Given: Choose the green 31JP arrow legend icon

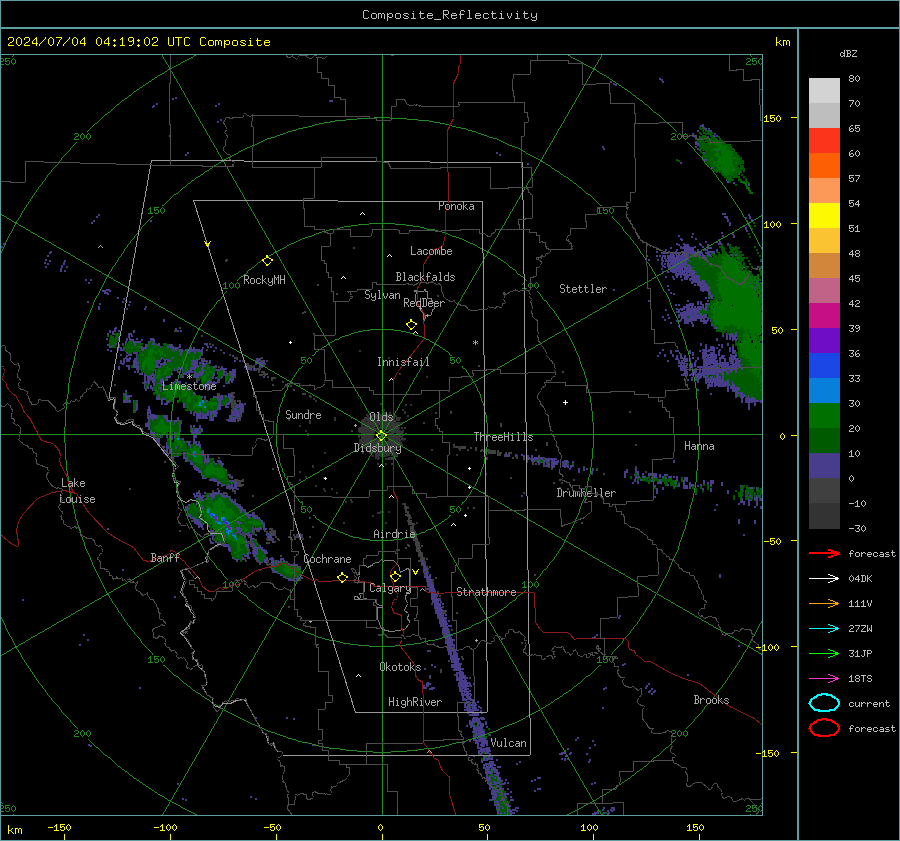Looking at the screenshot, I should pyautogui.click(x=824, y=653).
